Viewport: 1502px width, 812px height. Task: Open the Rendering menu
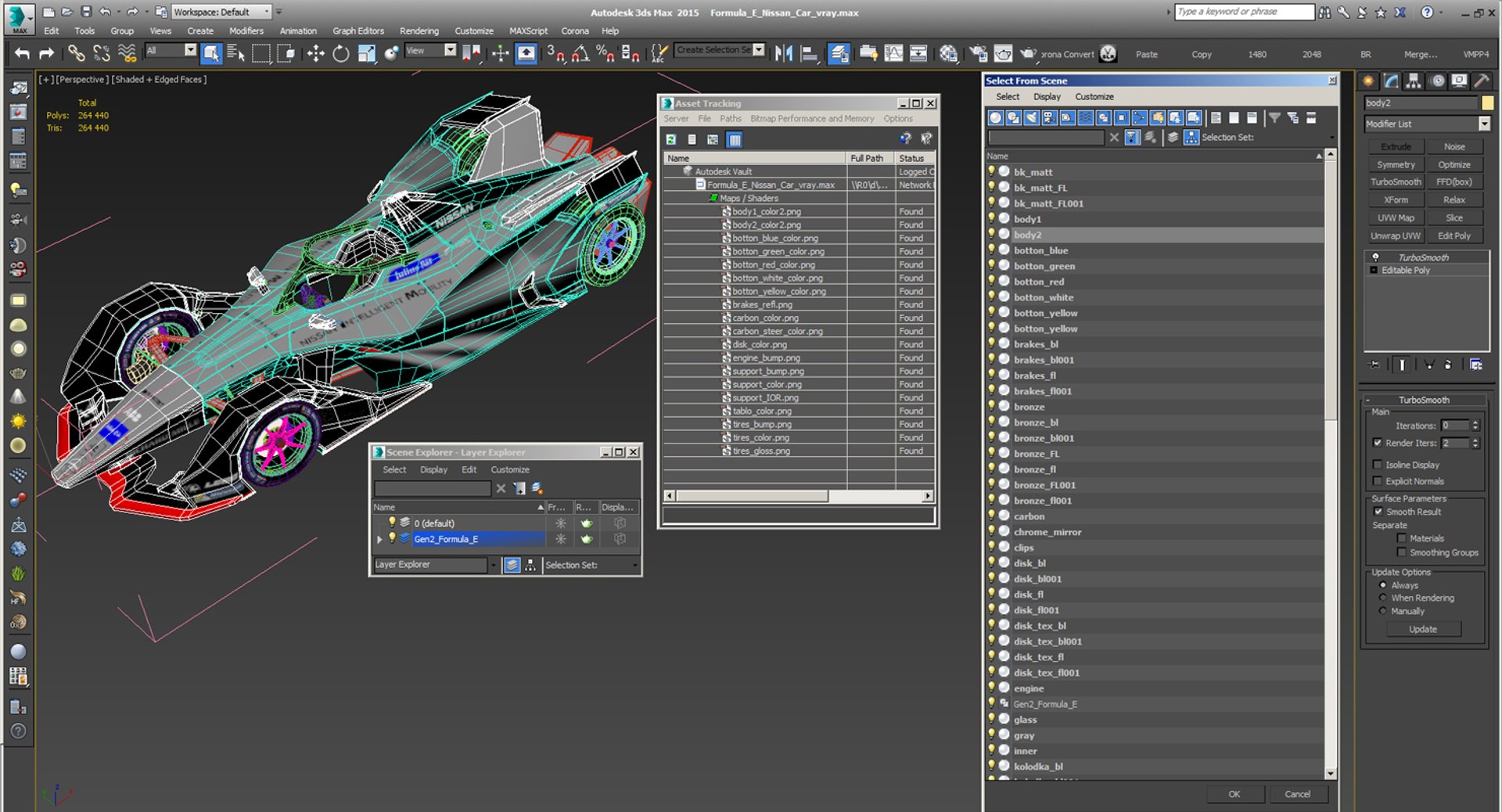coord(419,31)
